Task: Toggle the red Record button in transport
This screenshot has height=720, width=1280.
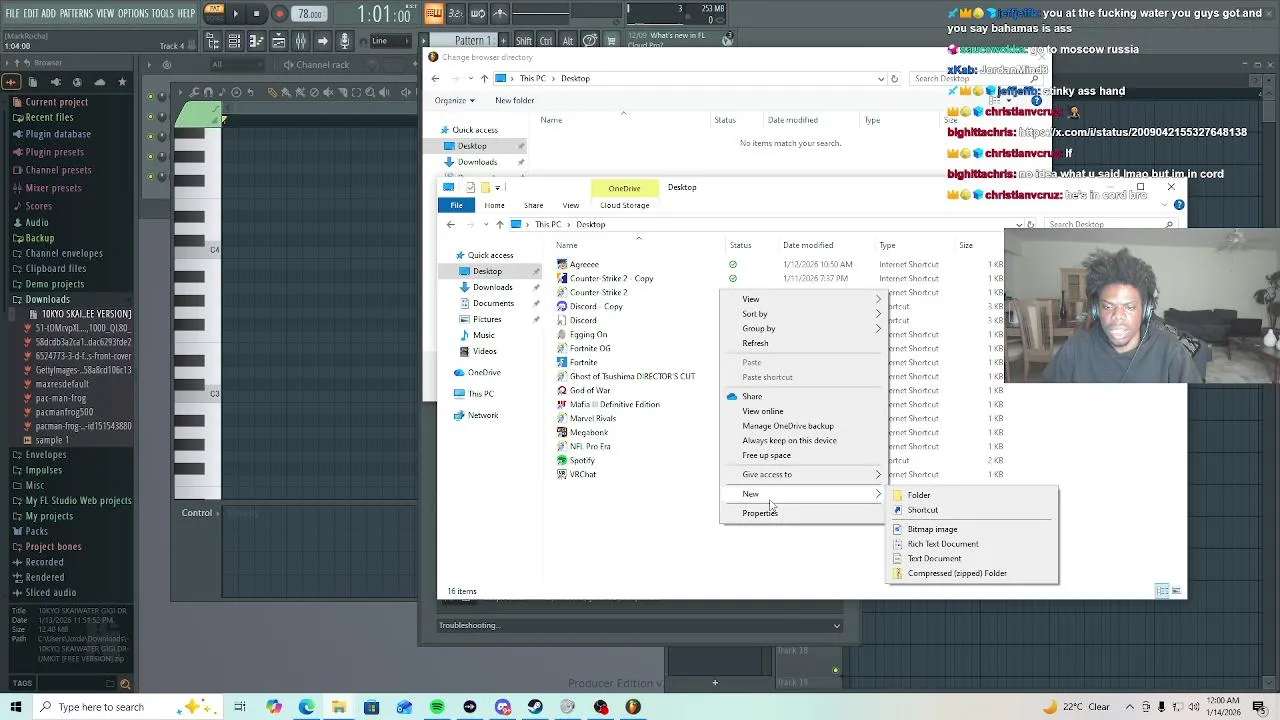Action: (279, 14)
